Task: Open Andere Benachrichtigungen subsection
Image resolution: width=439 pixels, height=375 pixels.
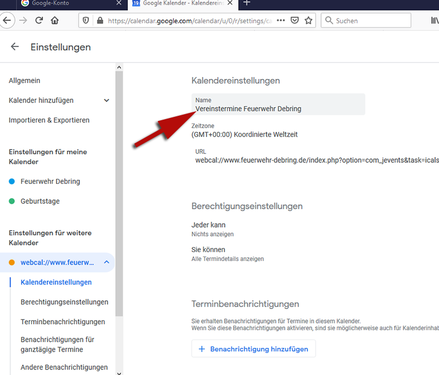Action: tap(64, 367)
